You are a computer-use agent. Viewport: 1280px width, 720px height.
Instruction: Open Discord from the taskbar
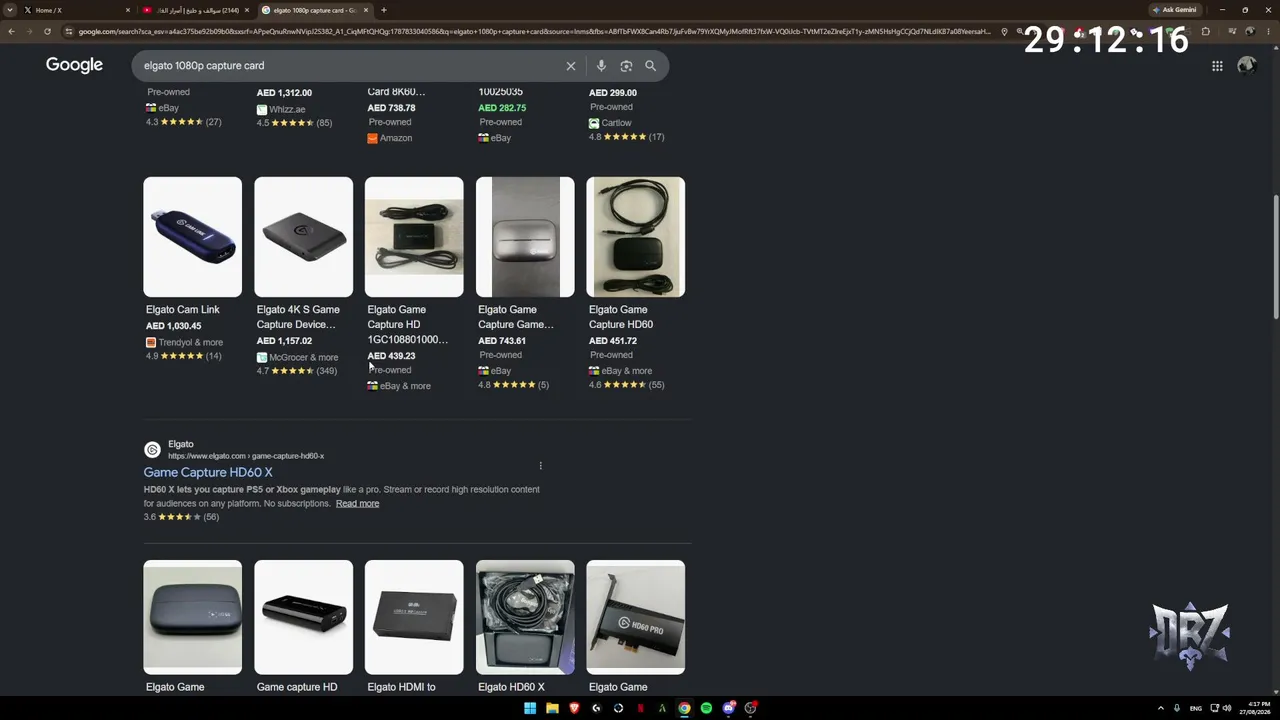point(728,708)
